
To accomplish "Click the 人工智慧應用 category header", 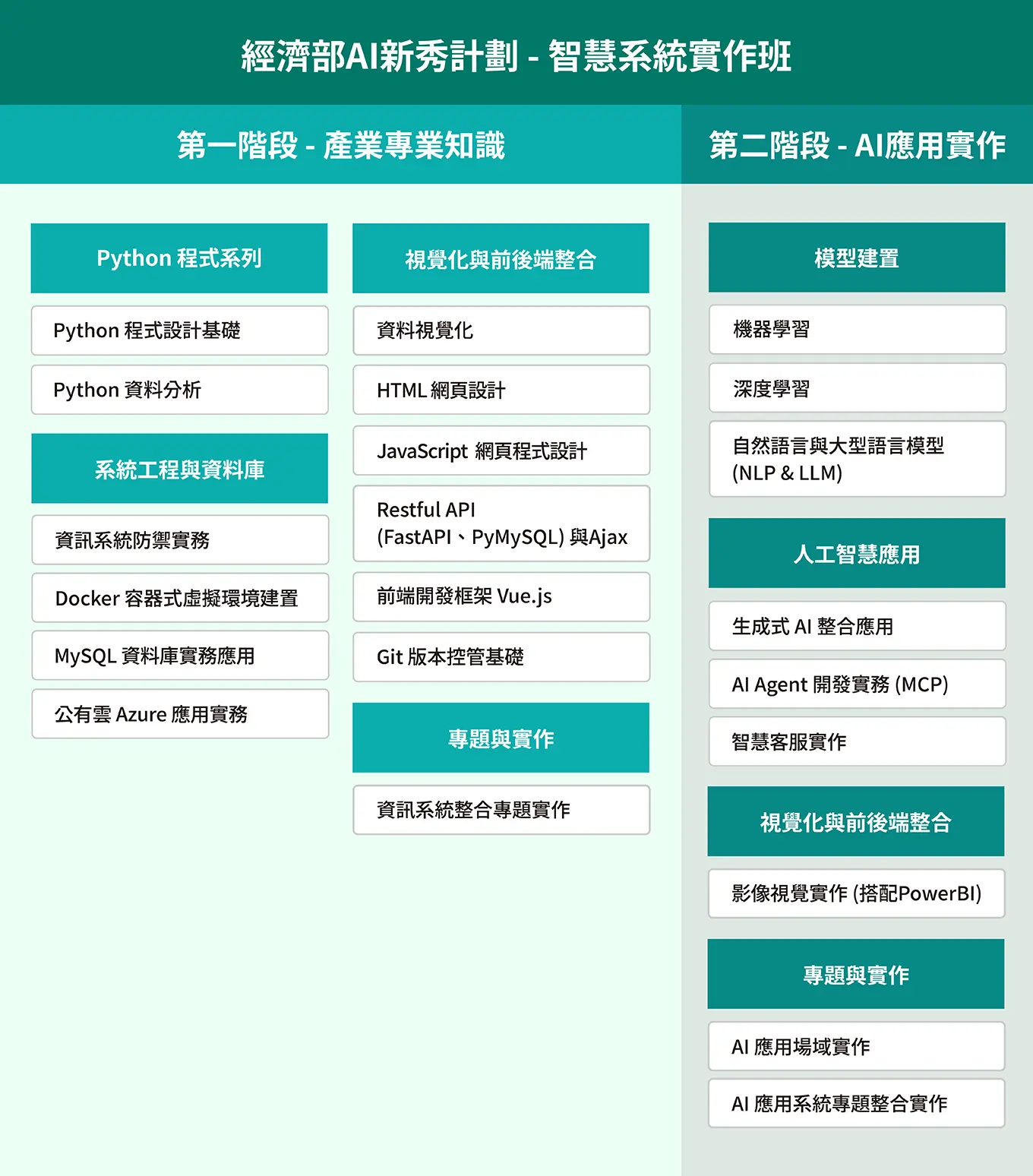I will (857, 554).
